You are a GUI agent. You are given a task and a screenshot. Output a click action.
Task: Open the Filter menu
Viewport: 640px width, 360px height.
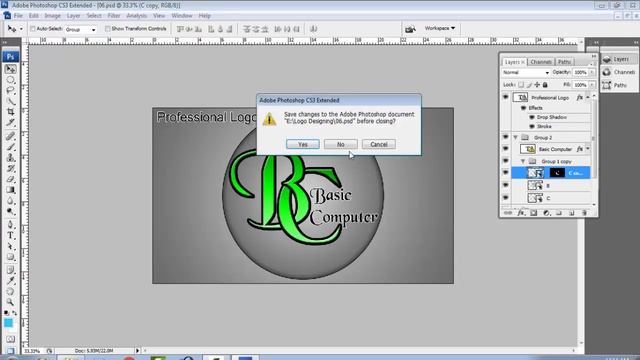tap(114, 16)
